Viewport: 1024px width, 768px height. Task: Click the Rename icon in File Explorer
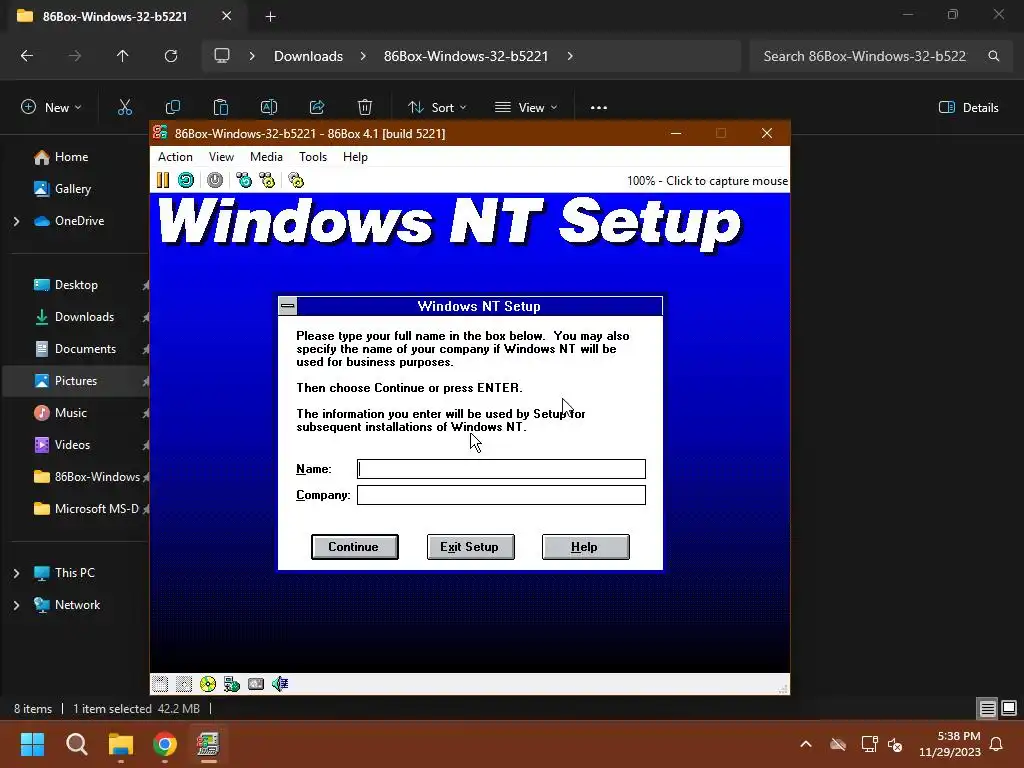coord(269,108)
